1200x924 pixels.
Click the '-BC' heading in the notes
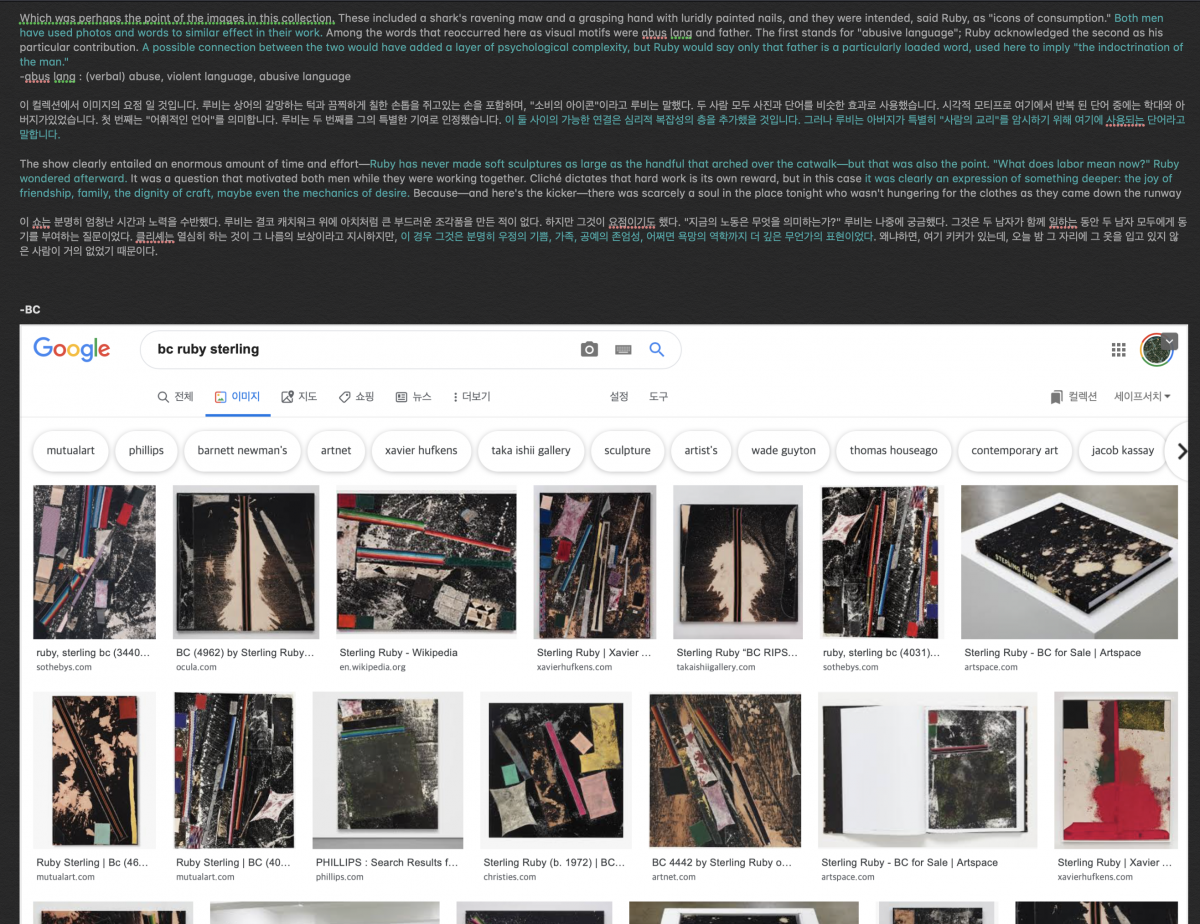pos(30,310)
